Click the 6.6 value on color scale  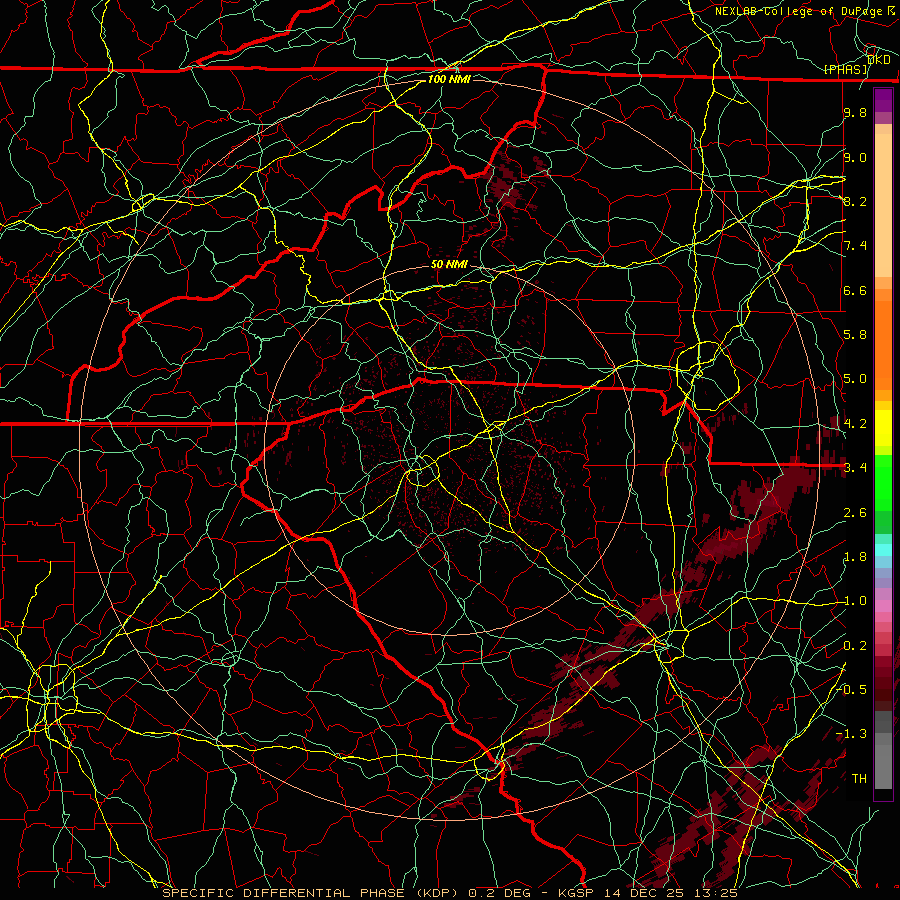(x=855, y=290)
